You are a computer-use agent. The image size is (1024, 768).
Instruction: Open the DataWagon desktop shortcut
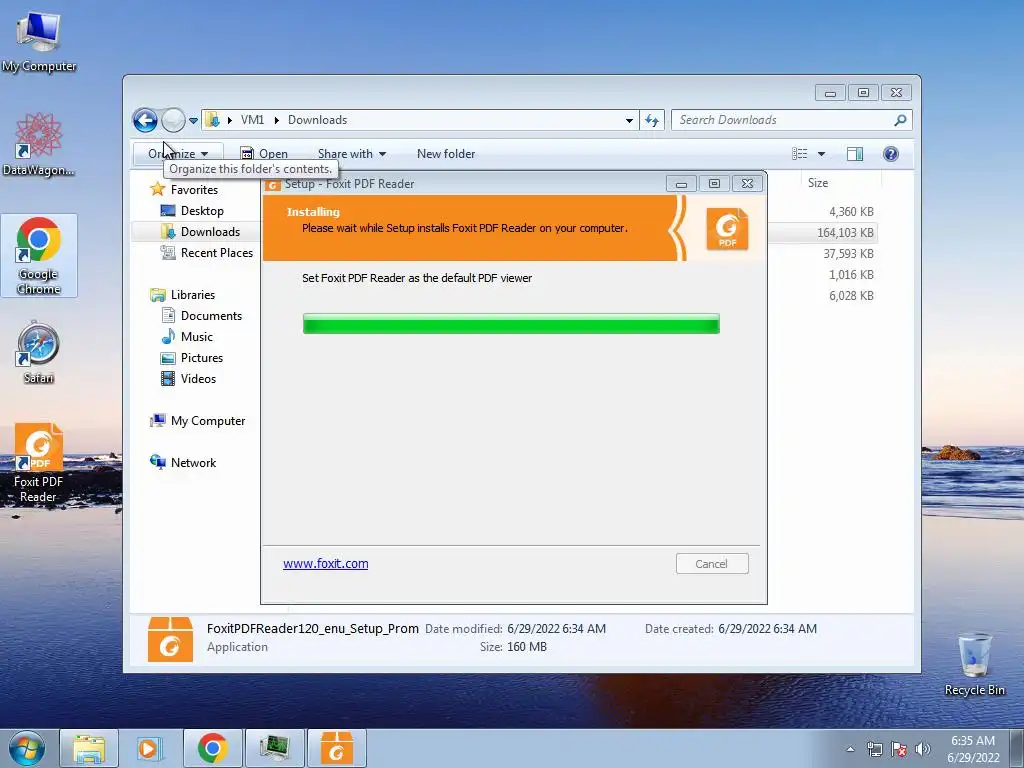pyautogui.click(x=39, y=145)
